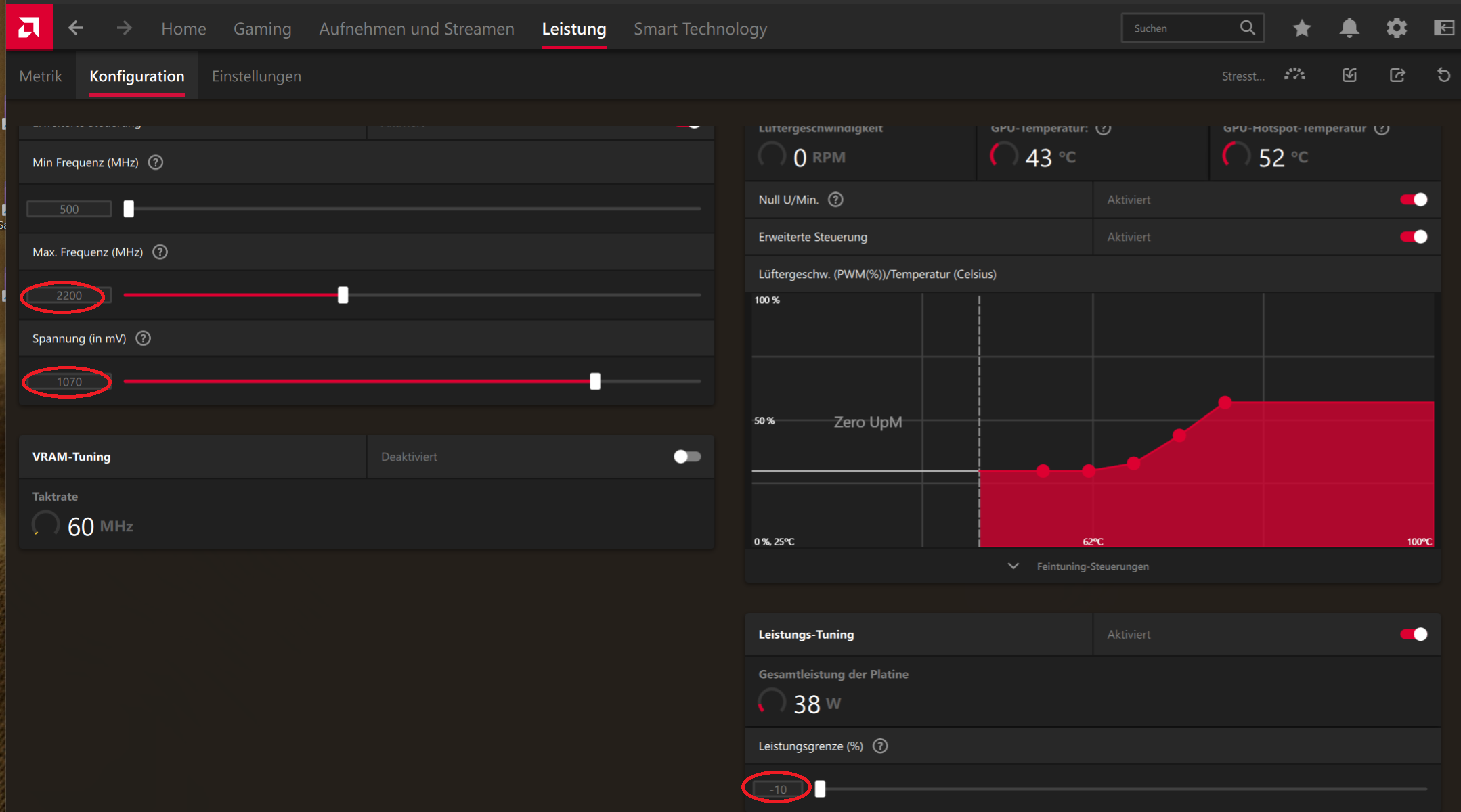Image resolution: width=1461 pixels, height=812 pixels.
Task: Click the AMD logo icon
Action: click(x=28, y=27)
